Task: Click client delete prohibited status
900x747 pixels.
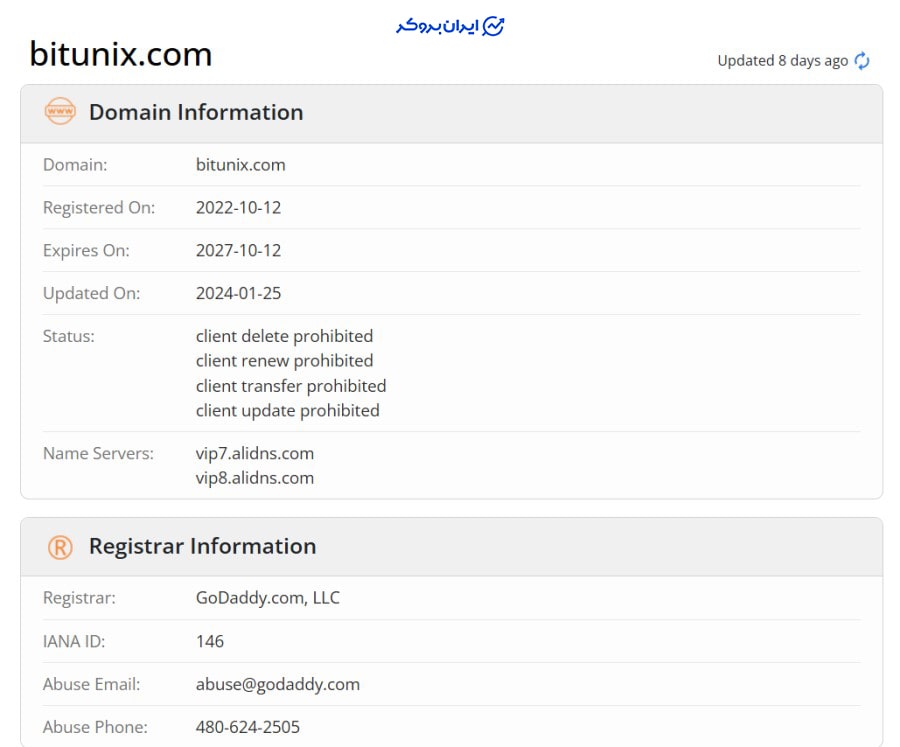Action: [284, 336]
